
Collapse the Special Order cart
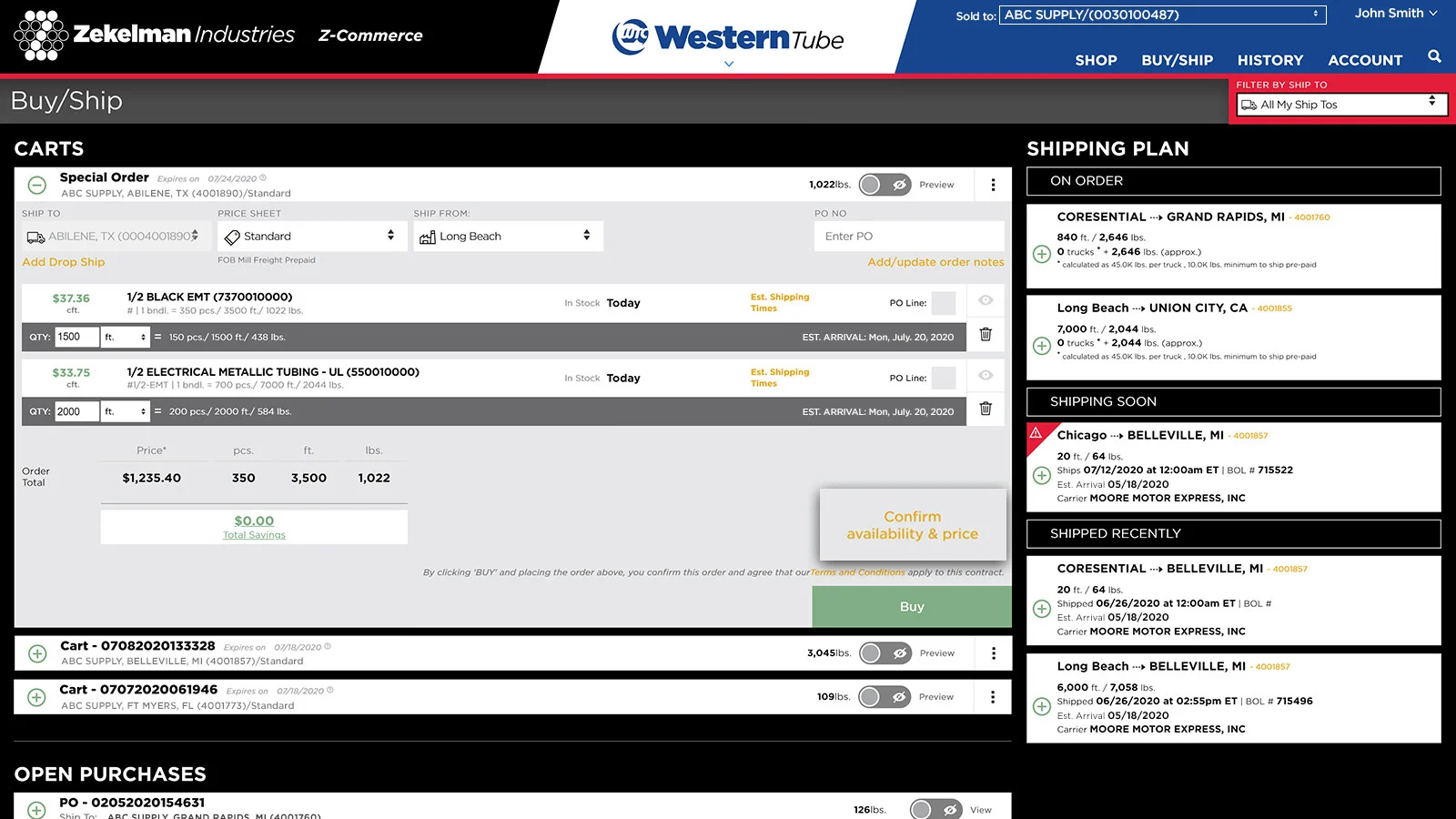point(37,186)
